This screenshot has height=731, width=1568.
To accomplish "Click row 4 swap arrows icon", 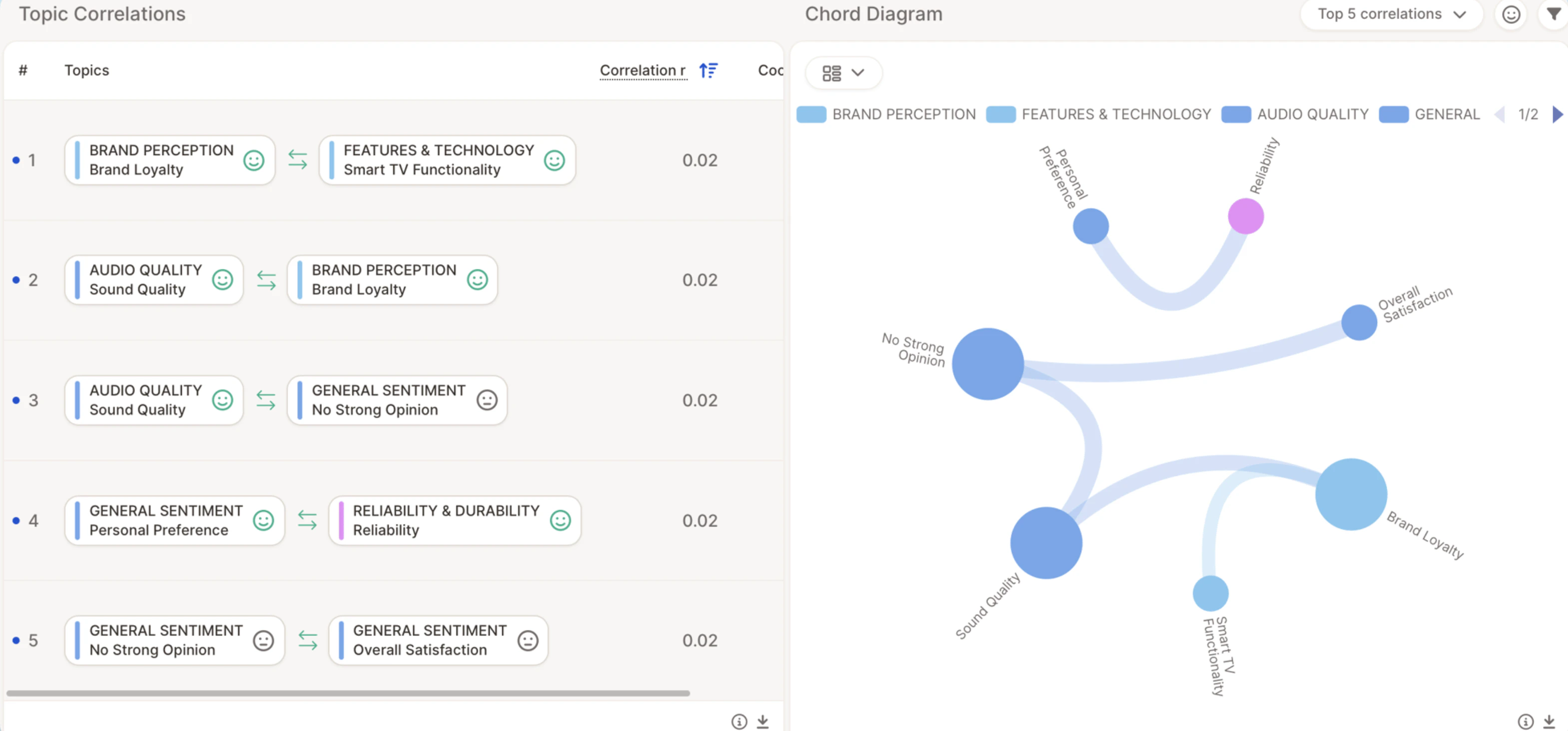I will tap(307, 521).
